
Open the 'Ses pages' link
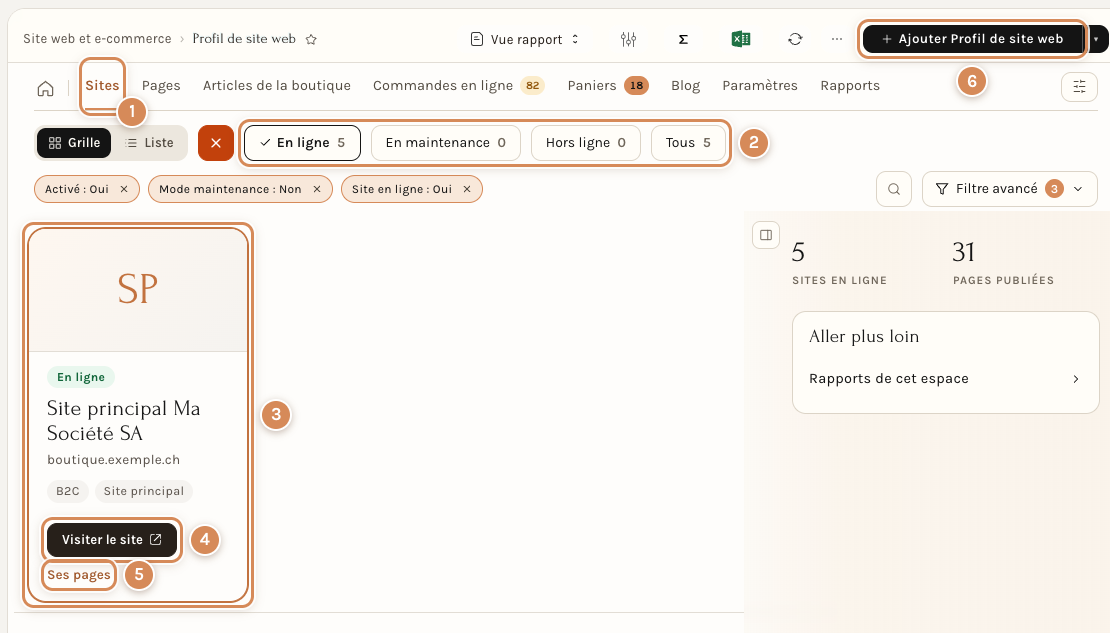[x=79, y=575]
